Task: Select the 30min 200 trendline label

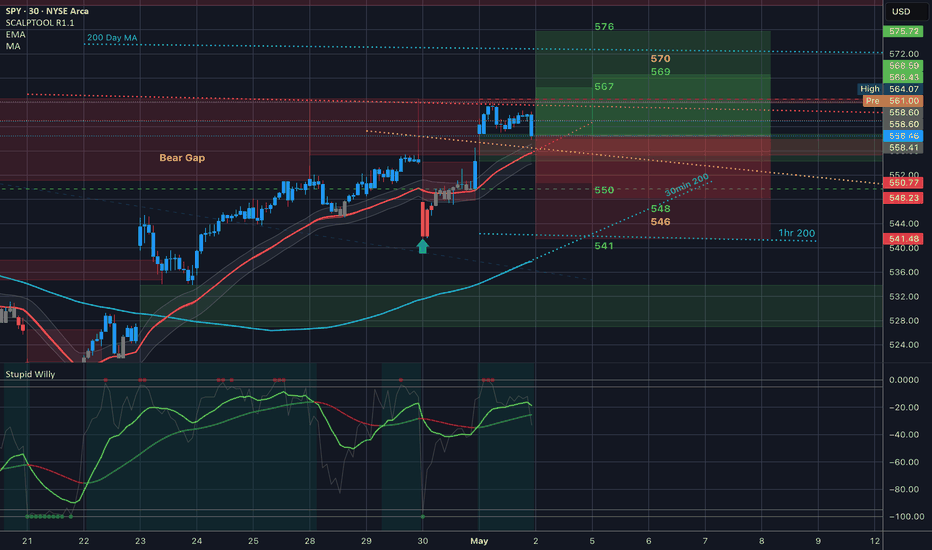Action: 687,185
